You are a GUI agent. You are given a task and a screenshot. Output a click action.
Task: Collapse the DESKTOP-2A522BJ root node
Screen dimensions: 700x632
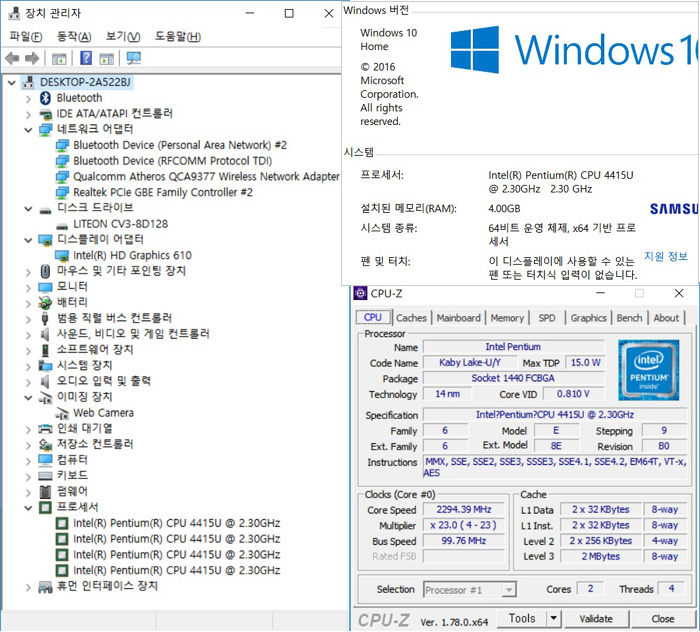(12, 83)
